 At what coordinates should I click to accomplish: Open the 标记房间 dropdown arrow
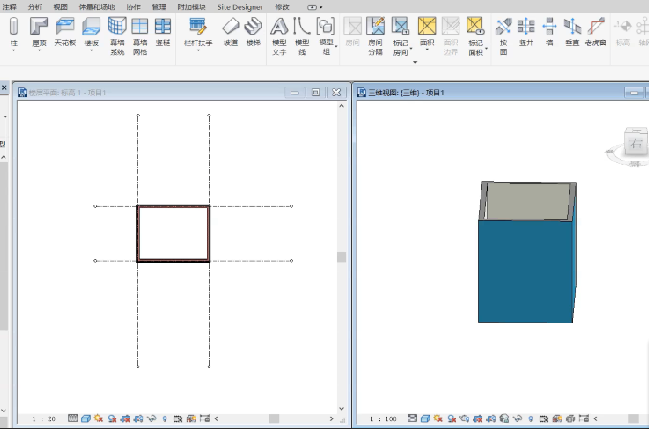coord(411,48)
